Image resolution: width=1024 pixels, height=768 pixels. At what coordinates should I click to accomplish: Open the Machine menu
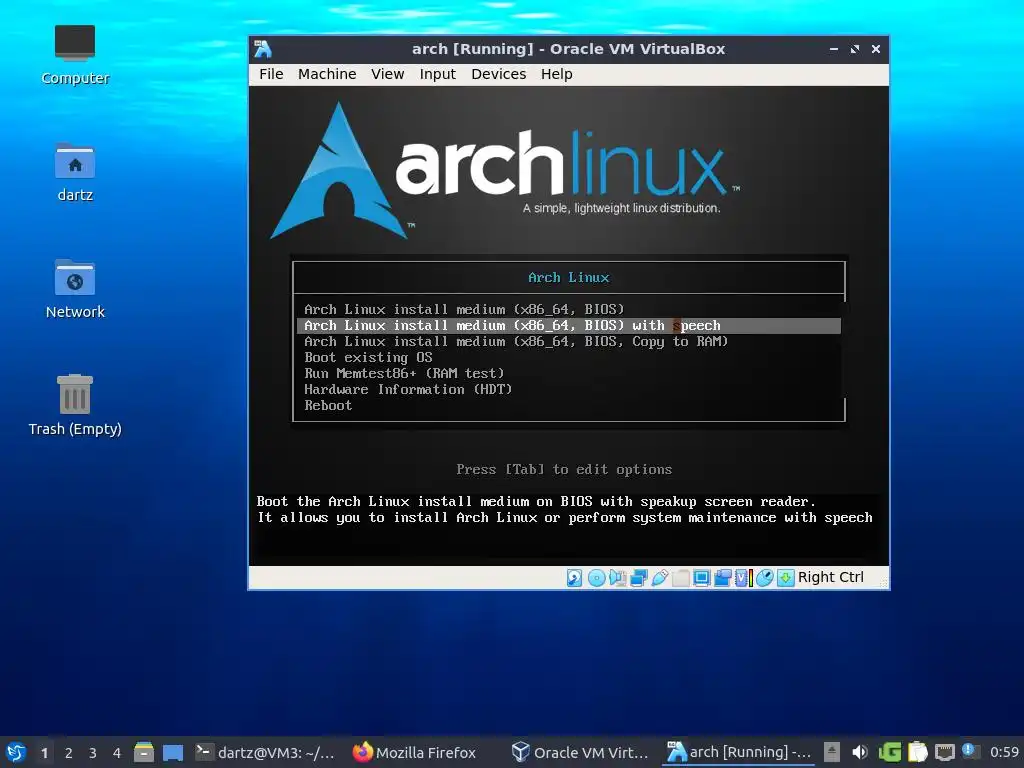point(327,74)
